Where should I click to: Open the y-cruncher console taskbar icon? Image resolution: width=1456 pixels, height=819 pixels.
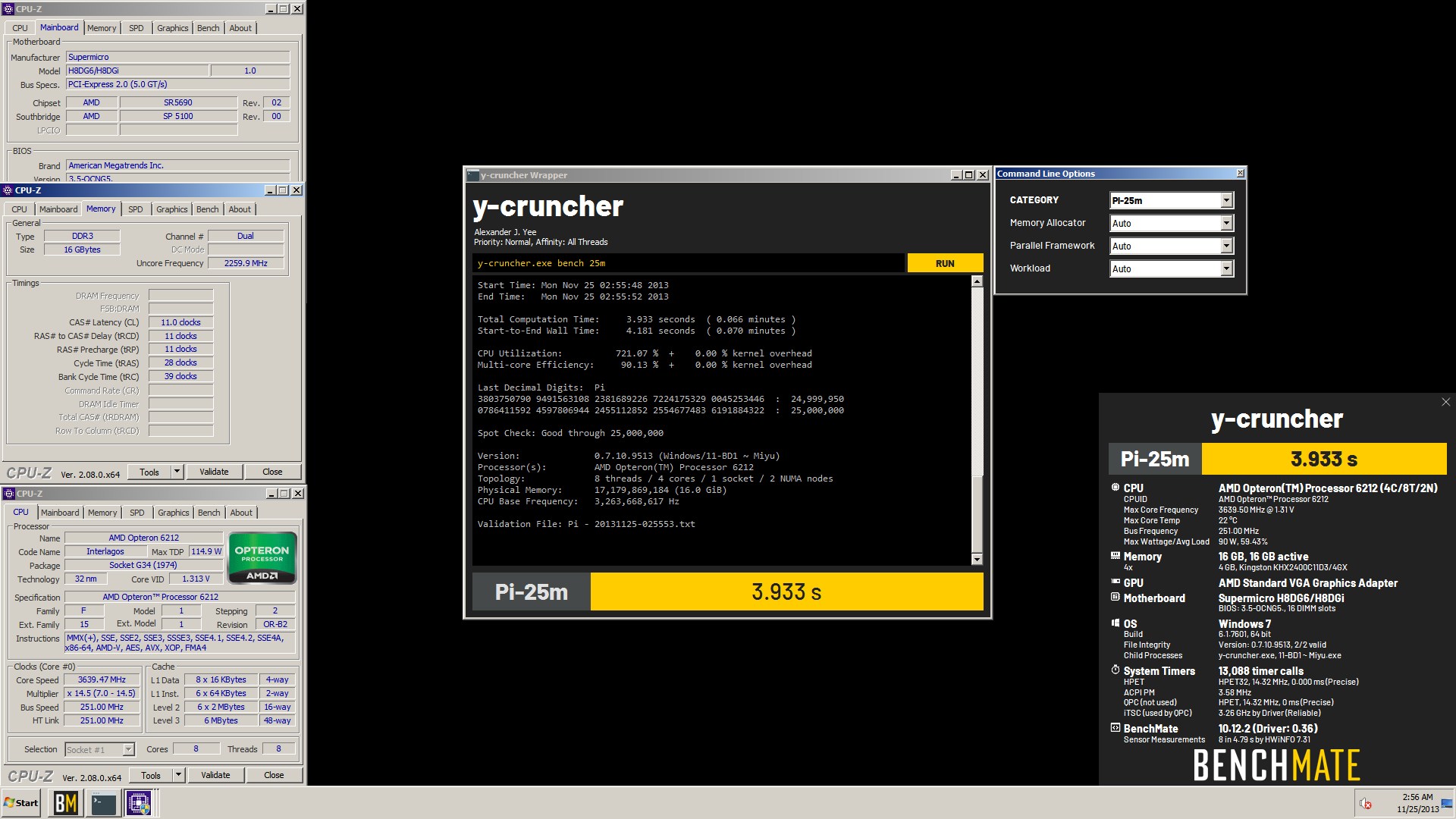pos(102,803)
